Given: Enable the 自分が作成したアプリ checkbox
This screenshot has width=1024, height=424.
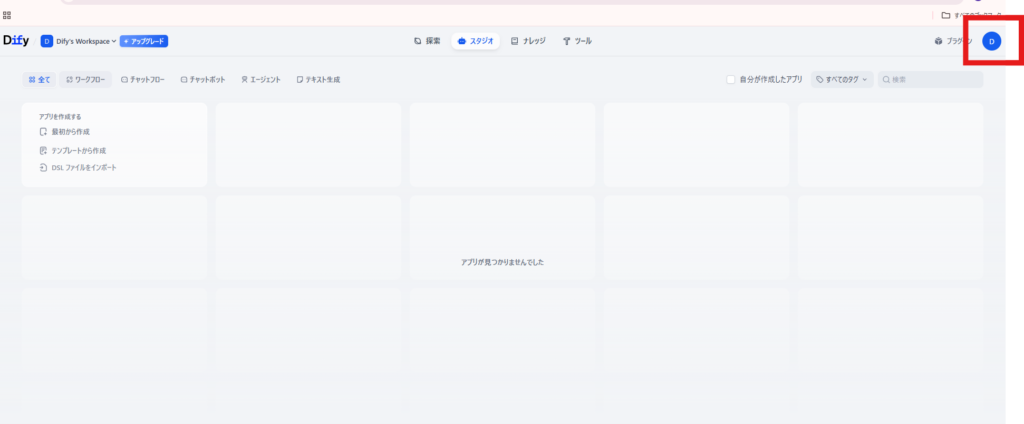Looking at the screenshot, I should [731, 79].
